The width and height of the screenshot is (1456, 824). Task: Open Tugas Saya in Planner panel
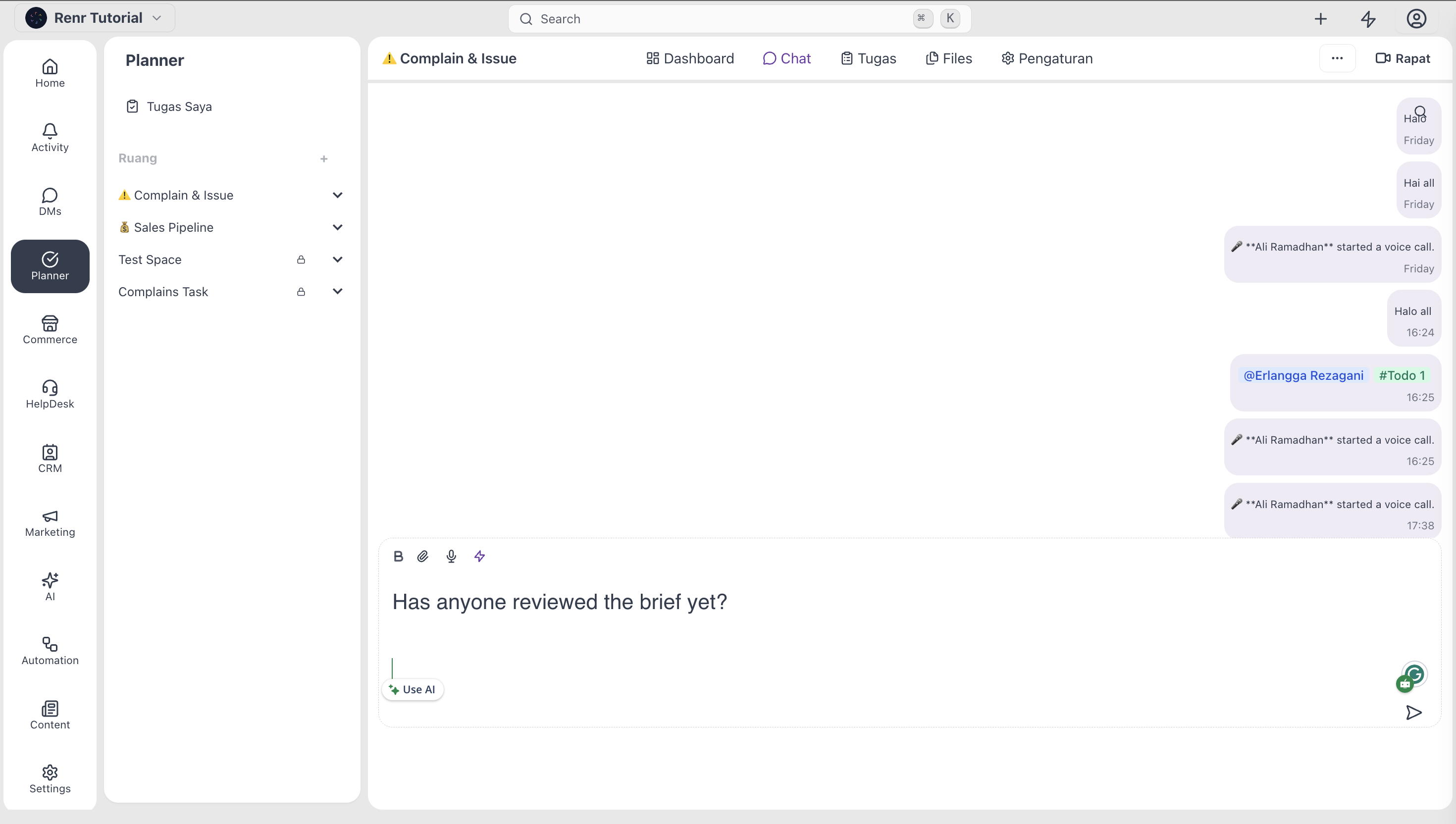point(169,106)
